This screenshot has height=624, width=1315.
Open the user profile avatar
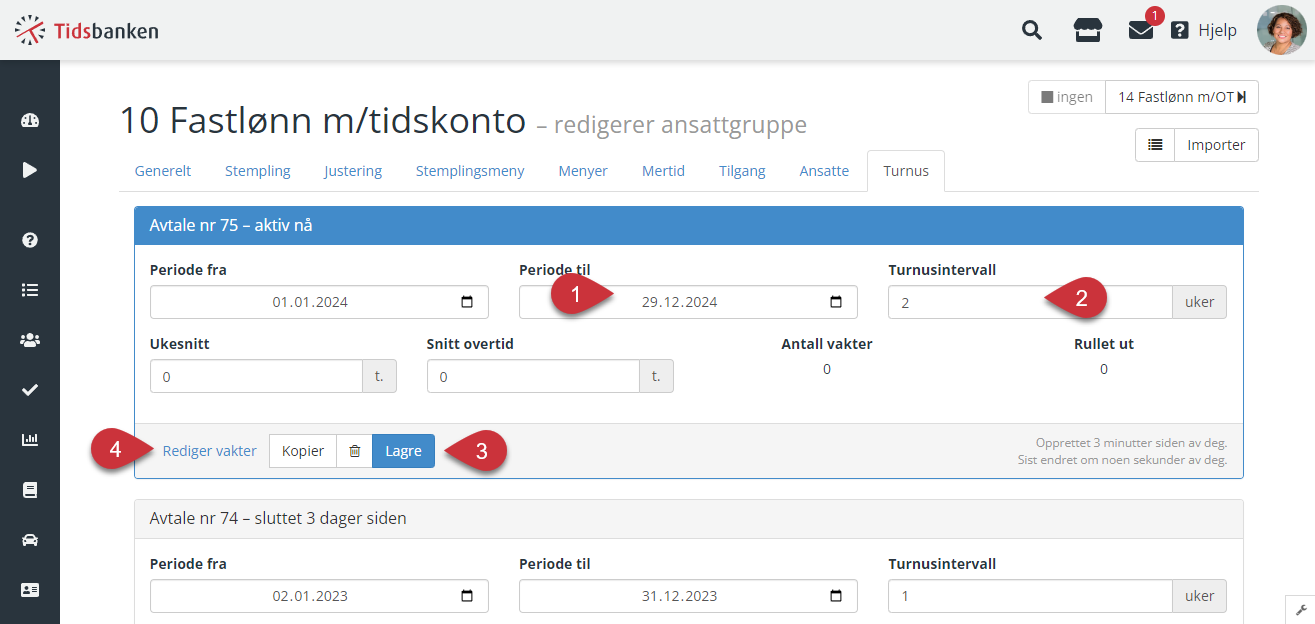tap(1281, 30)
